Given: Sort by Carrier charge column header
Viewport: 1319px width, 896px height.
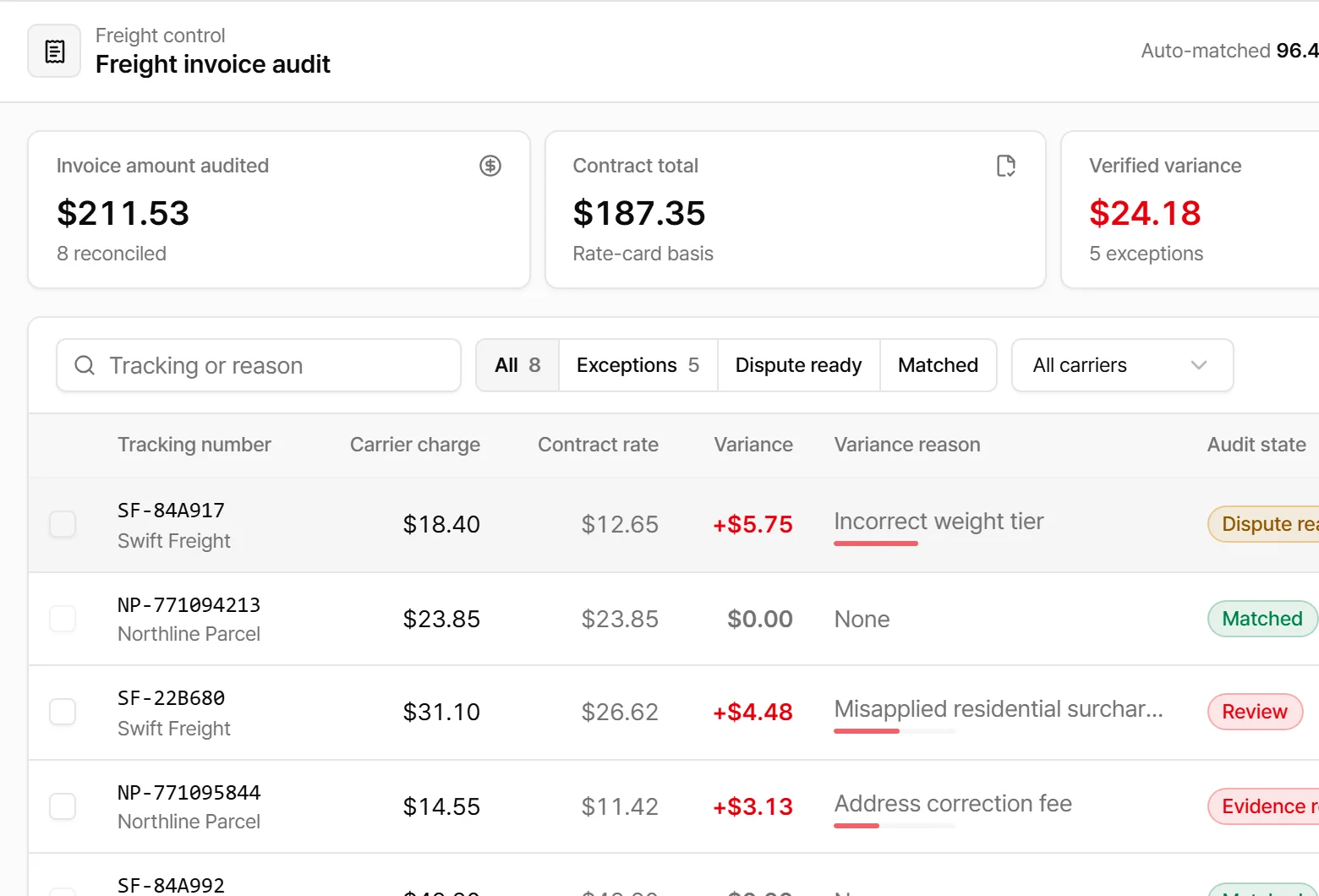Looking at the screenshot, I should click(415, 445).
